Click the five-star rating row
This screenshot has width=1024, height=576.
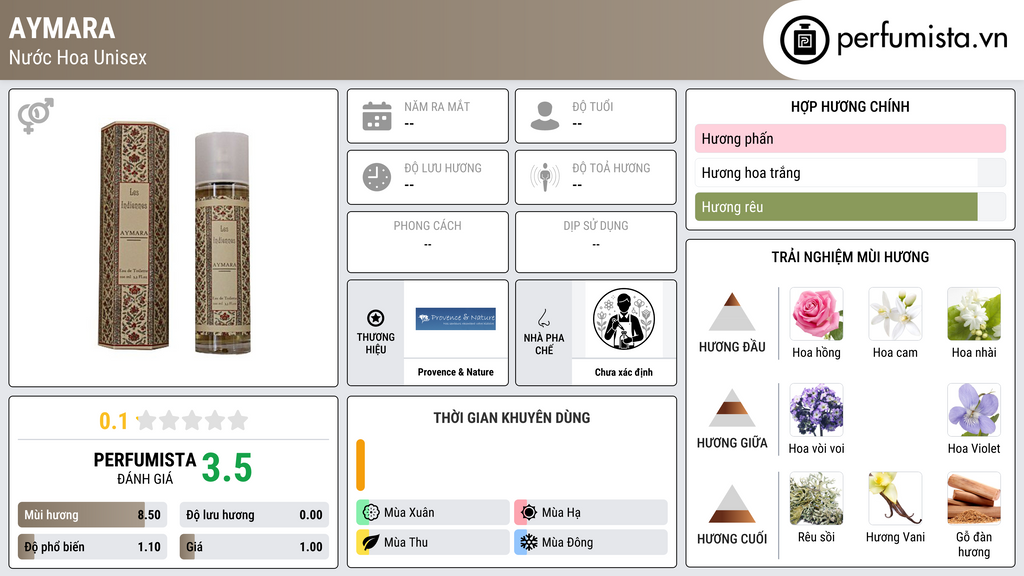click(192, 420)
